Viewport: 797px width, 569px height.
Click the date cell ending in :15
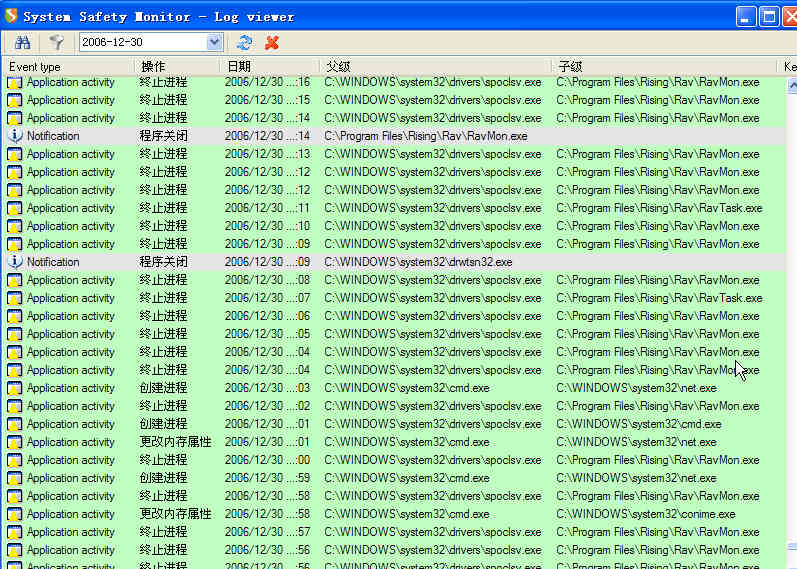(x=267, y=100)
